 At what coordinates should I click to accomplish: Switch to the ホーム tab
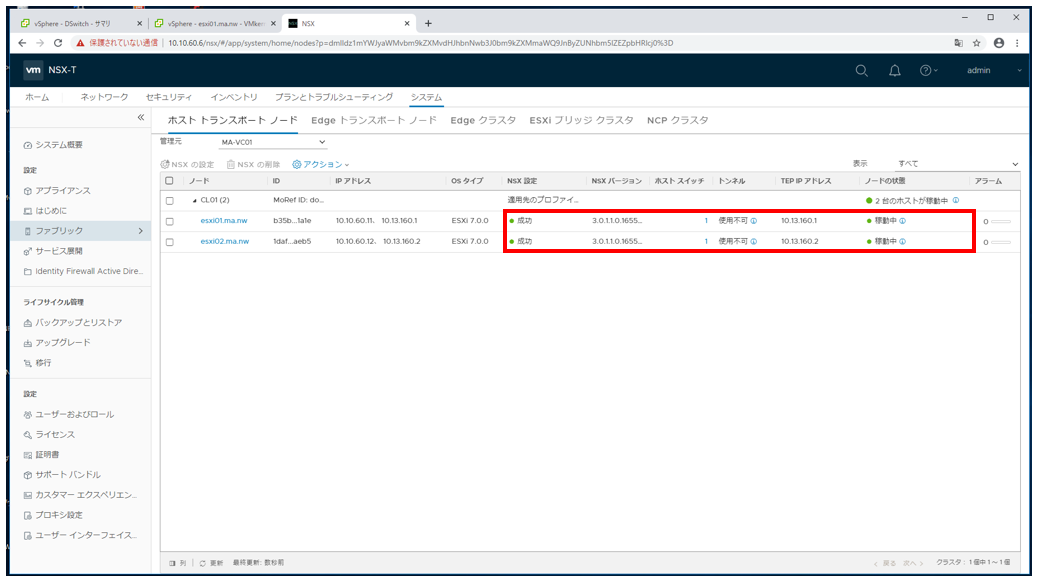point(37,97)
